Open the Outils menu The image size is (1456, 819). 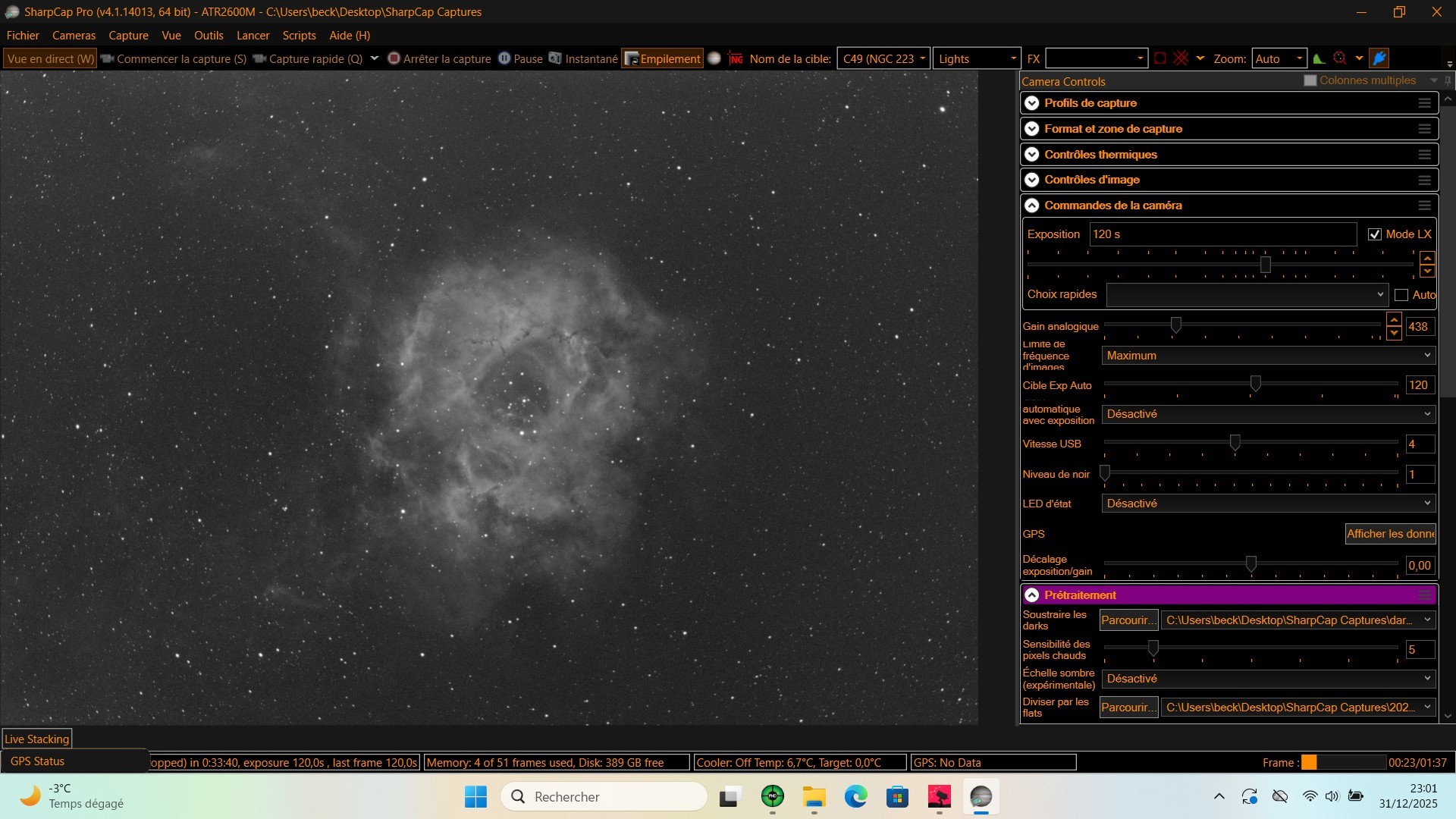click(208, 35)
